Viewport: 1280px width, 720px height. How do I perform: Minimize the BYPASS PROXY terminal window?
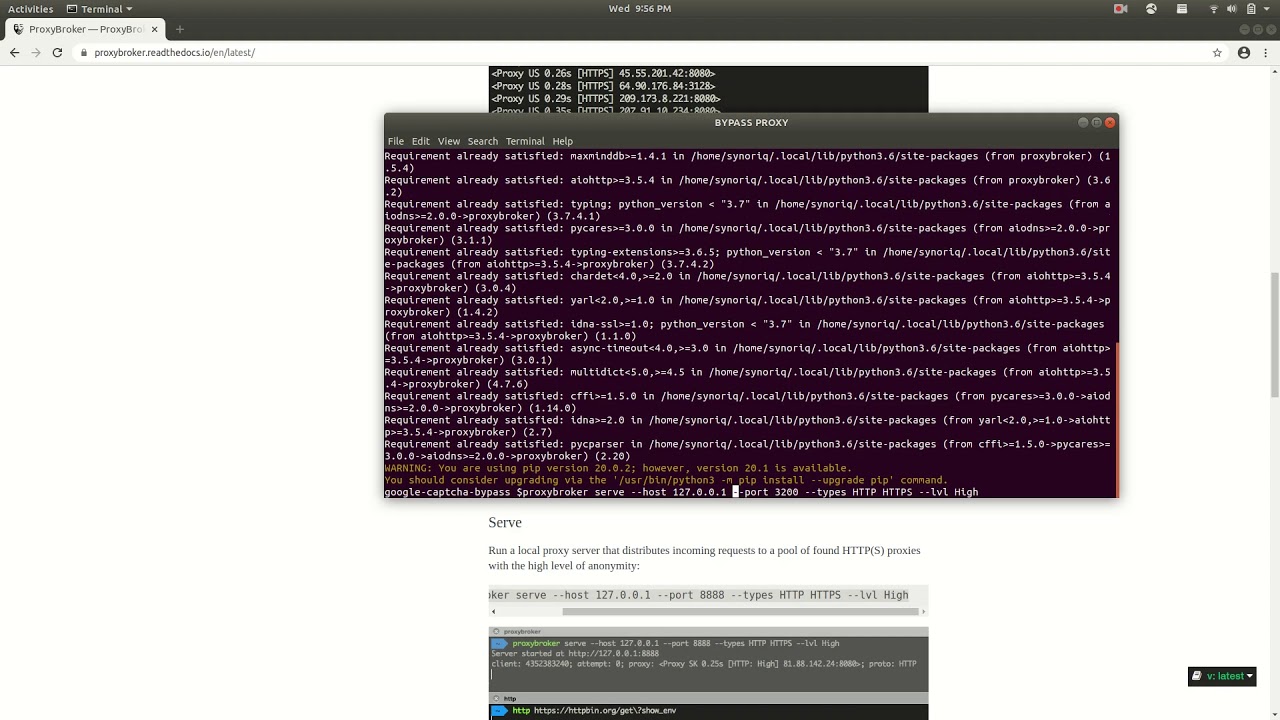point(1083,122)
